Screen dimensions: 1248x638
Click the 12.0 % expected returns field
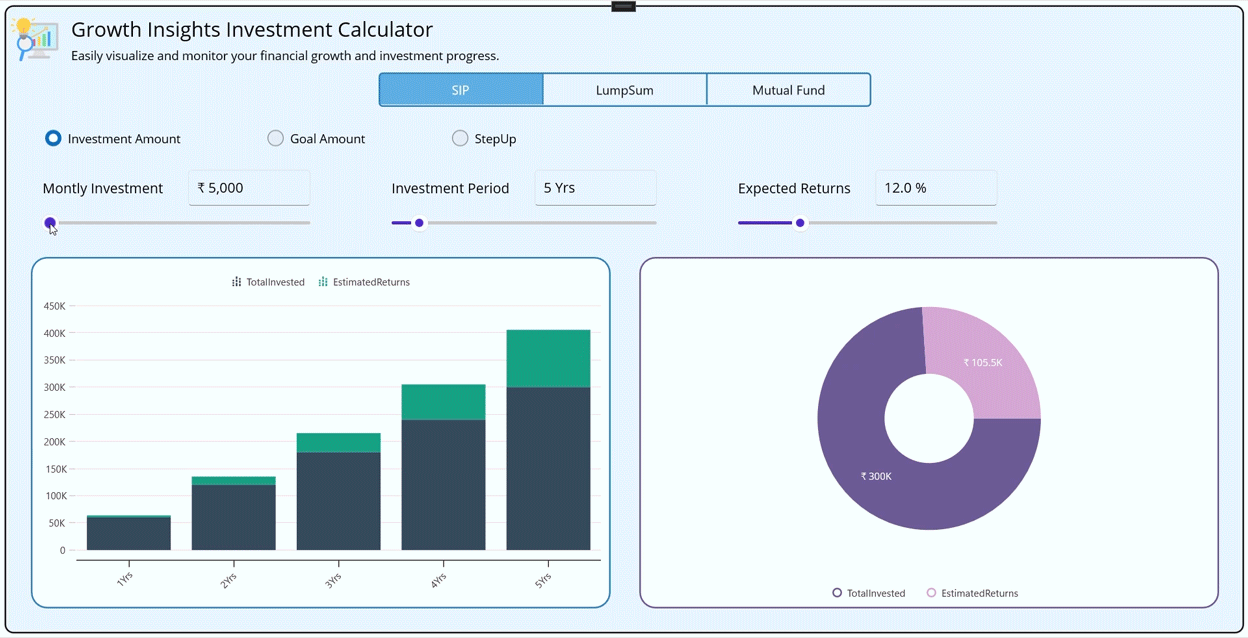click(936, 188)
